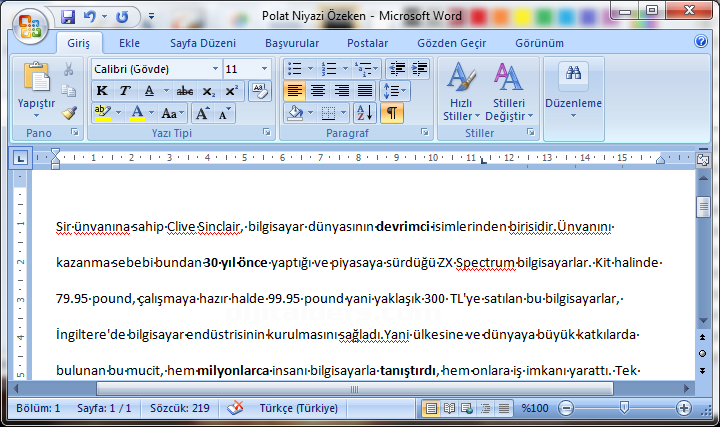Viewport: 720px width, 427px height.
Task: Apply bullet list formatting
Action: (x=294, y=69)
